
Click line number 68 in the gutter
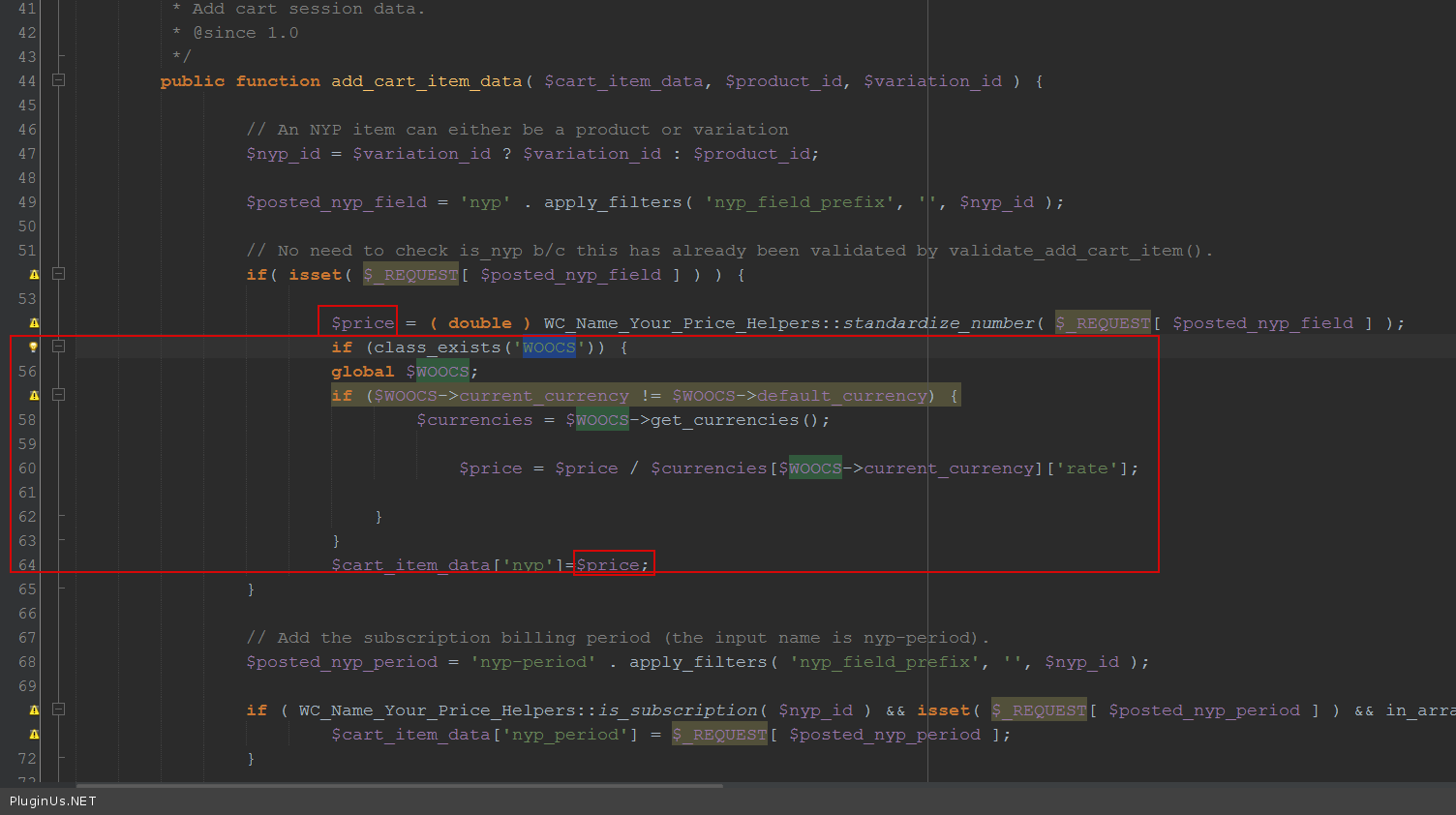pyautogui.click(x=27, y=662)
